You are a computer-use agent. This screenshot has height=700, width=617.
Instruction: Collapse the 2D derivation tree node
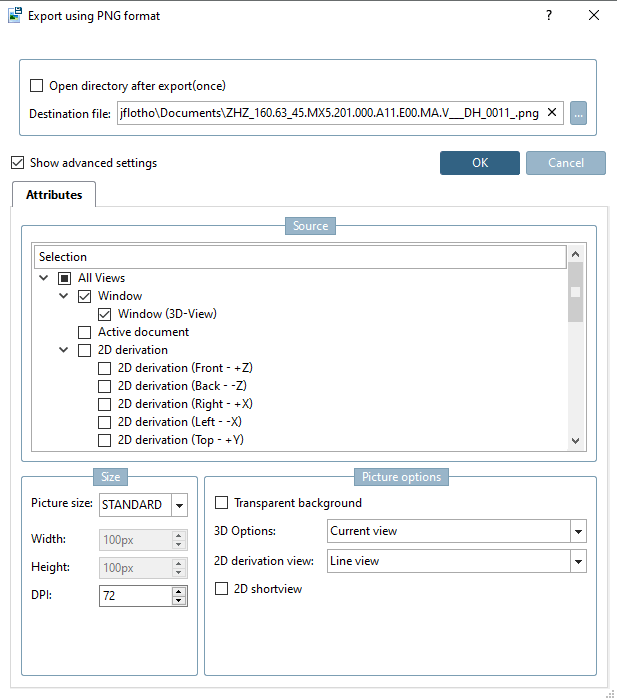click(x=64, y=350)
